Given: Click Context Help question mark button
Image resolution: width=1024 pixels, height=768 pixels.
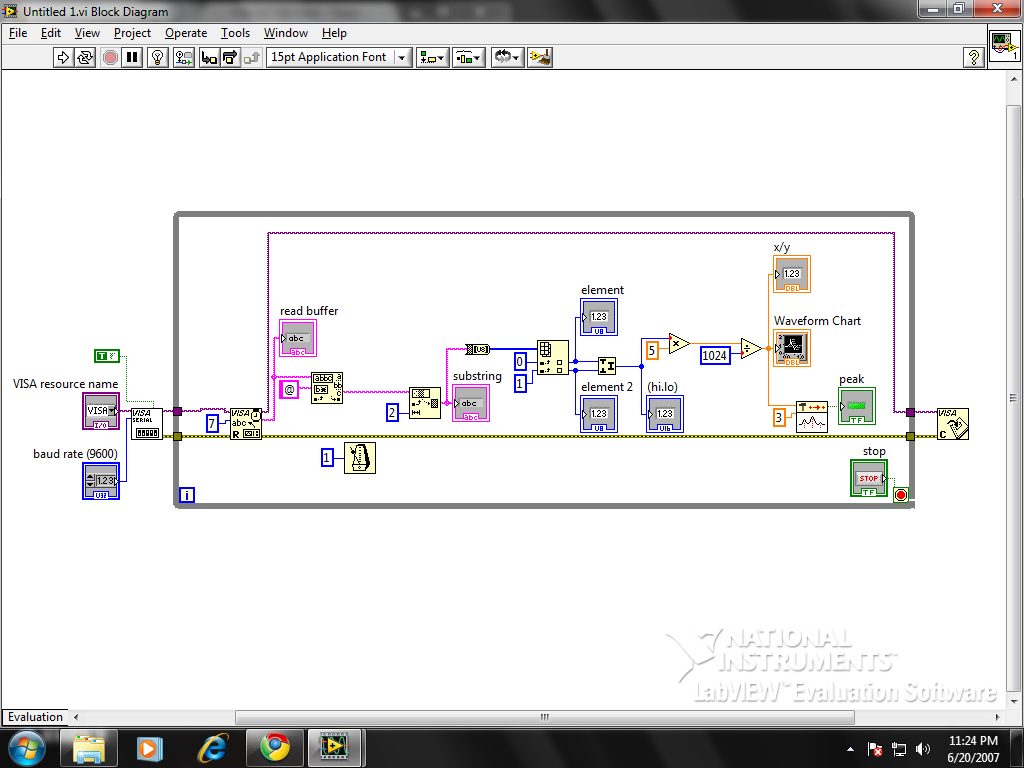Looking at the screenshot, I should pos(974,57).
